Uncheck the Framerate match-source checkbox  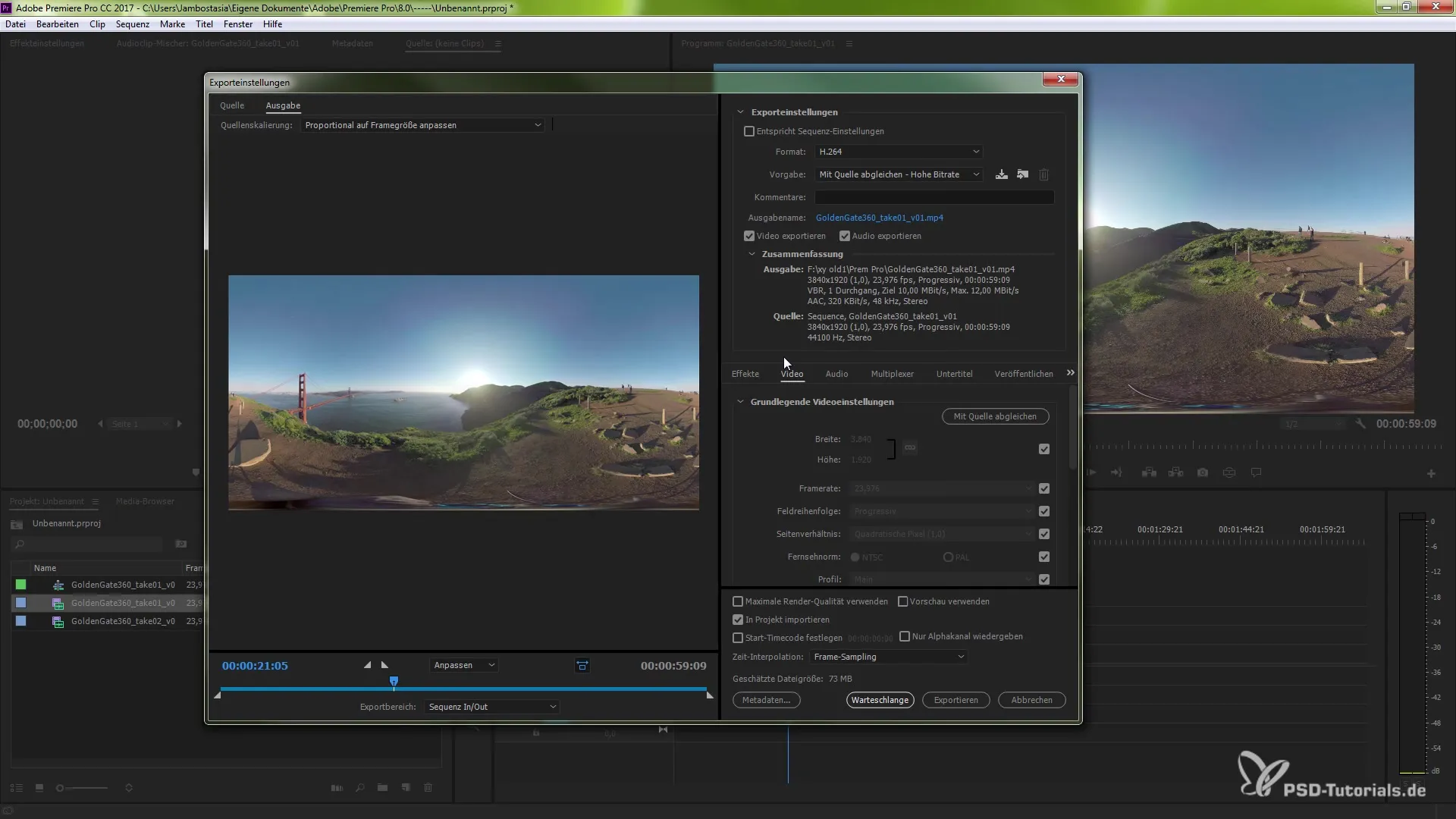tap(1044, 488)
